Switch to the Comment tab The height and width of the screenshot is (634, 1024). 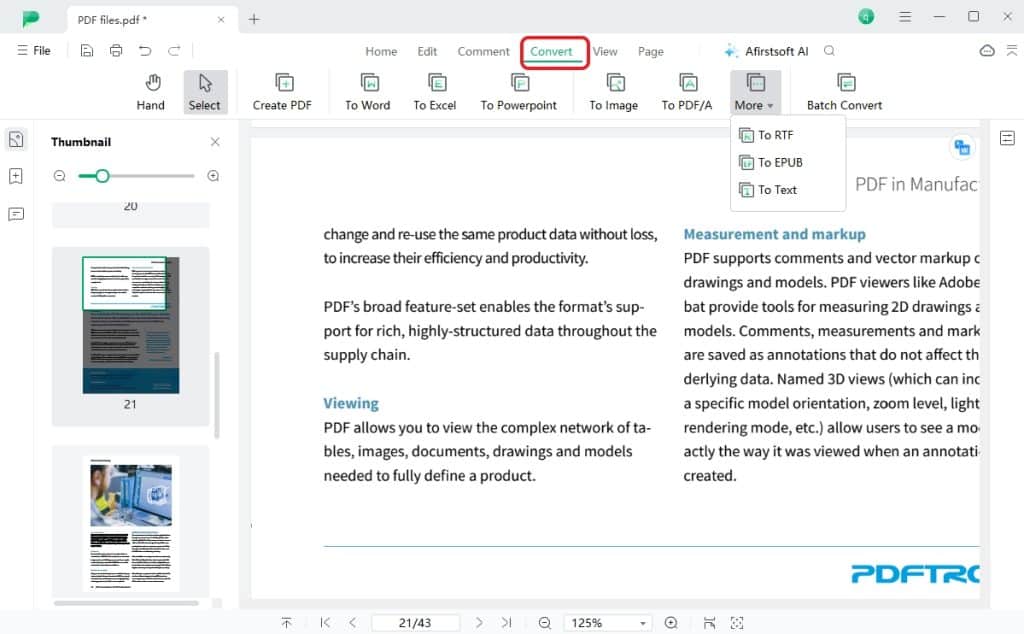[483, 51]
